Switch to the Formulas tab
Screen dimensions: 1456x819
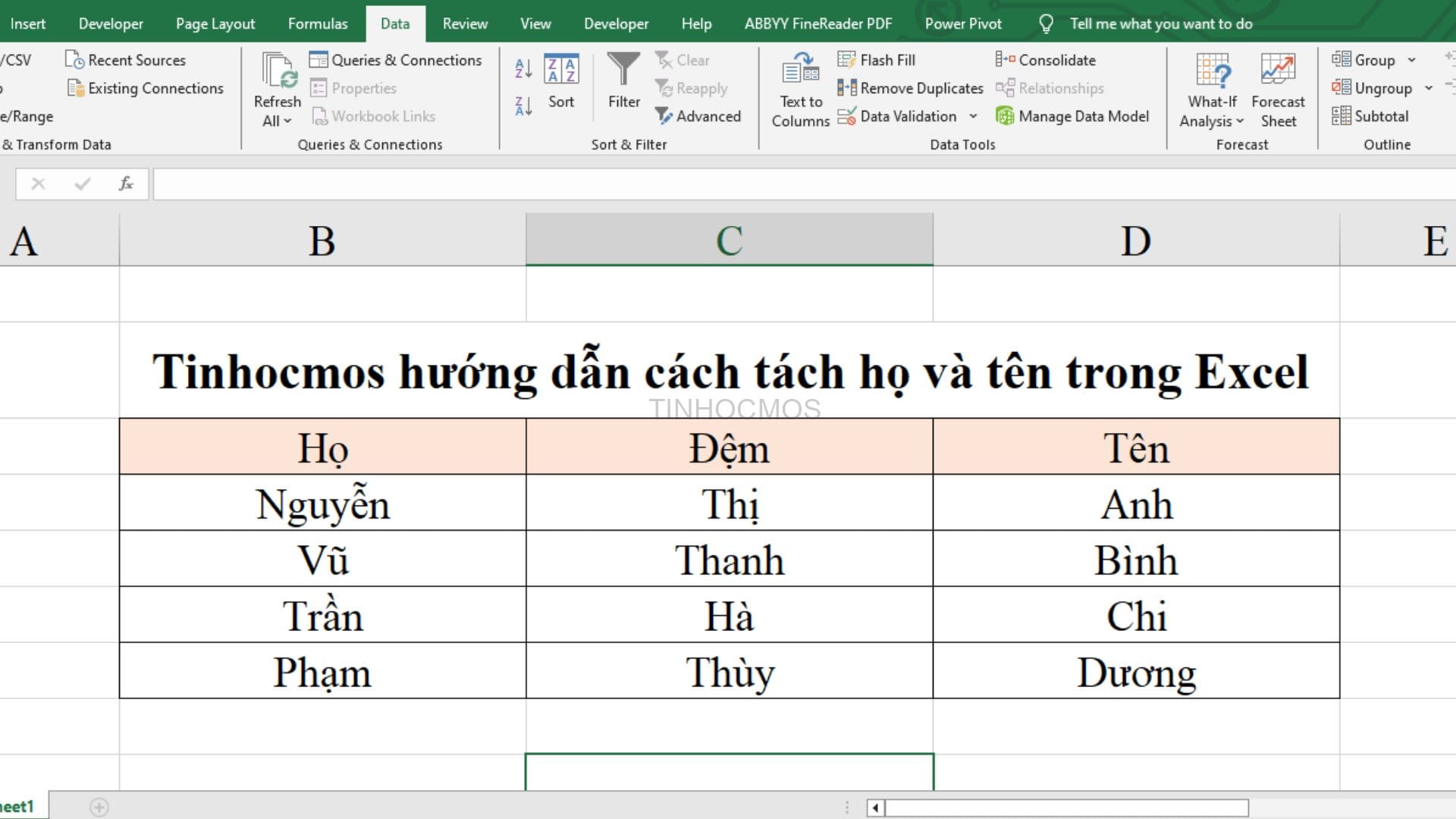point(318,24)
